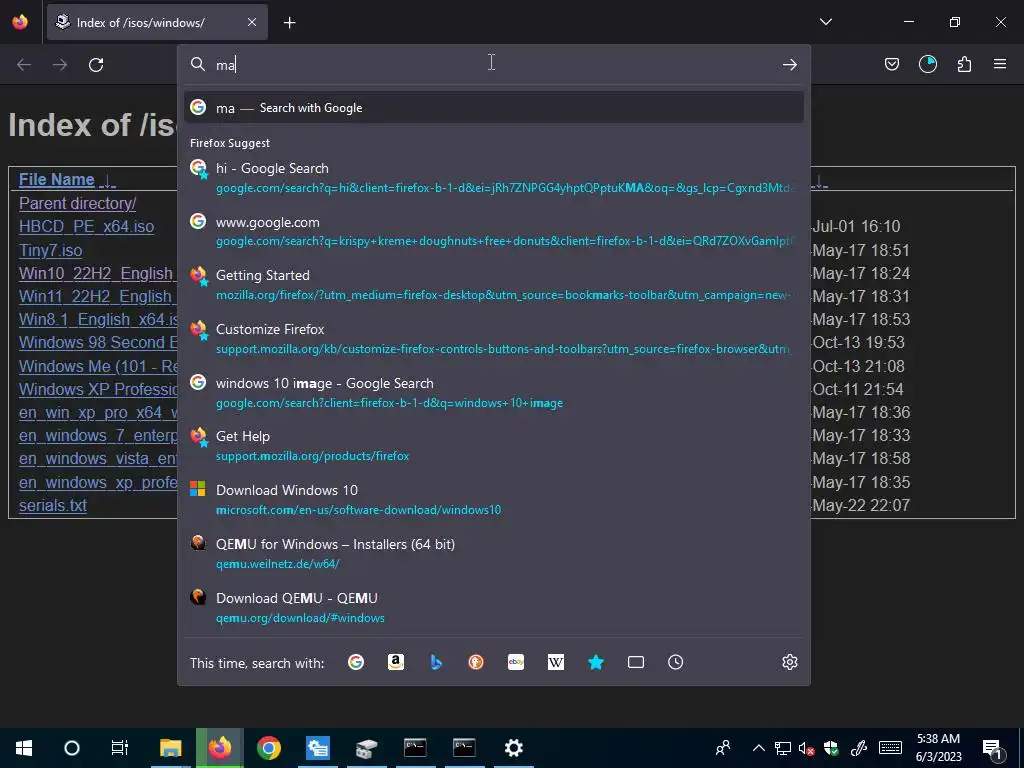Open the Win10_22H2_English file link
This screenshot has width=1024, height=768.
97,273
